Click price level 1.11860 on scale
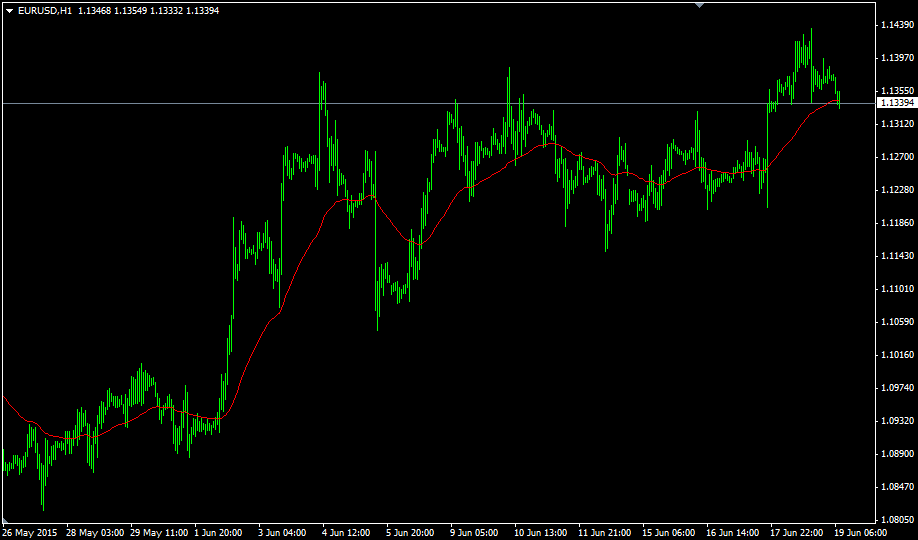918x540 pixels. point(898,223)
